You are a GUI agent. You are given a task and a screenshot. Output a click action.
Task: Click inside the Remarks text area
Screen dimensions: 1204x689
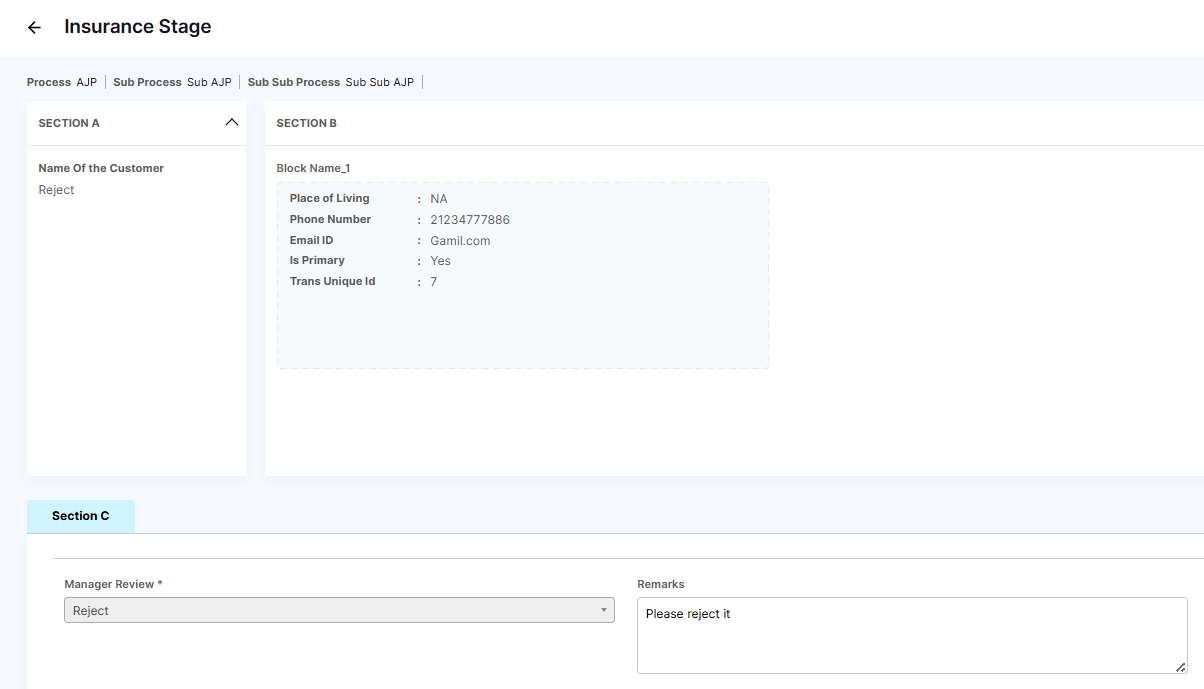(x=910, y=635)
